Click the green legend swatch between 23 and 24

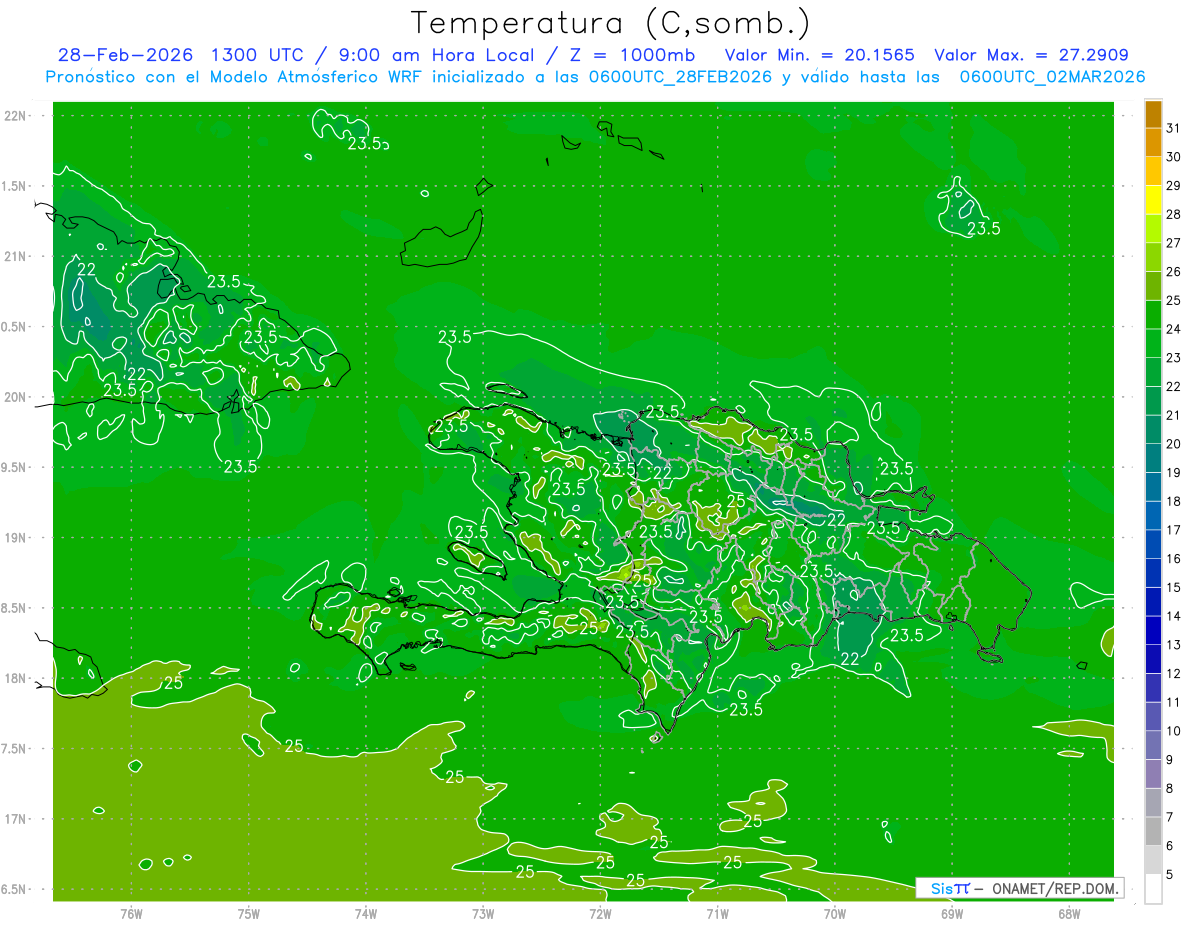tap(1153, 343)
